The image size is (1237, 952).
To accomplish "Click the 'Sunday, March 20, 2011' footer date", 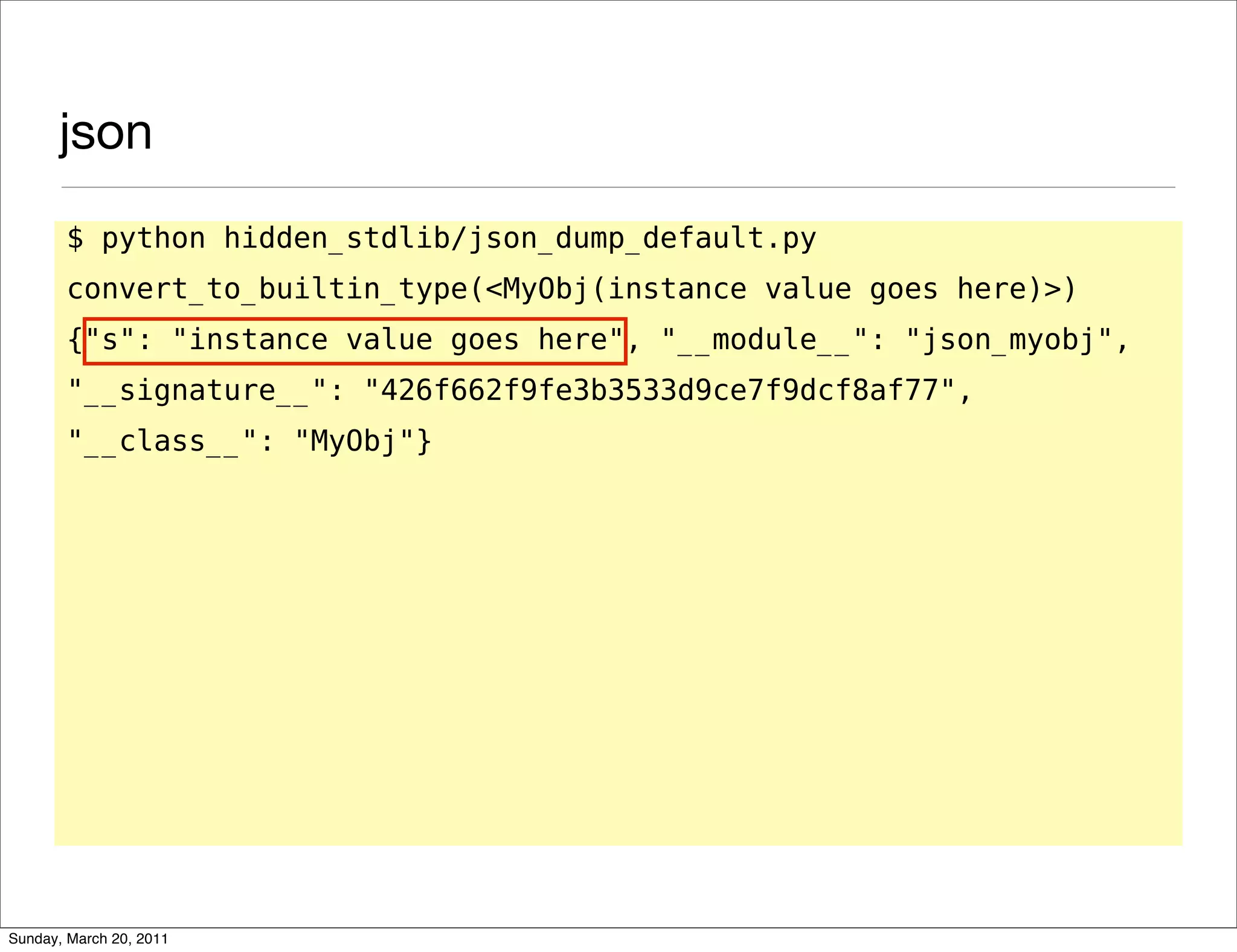I will click(x=88, y=939).
